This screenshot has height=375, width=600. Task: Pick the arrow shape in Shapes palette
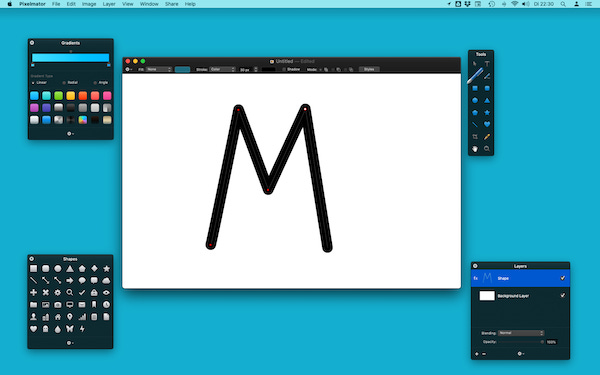coord(70,280)
